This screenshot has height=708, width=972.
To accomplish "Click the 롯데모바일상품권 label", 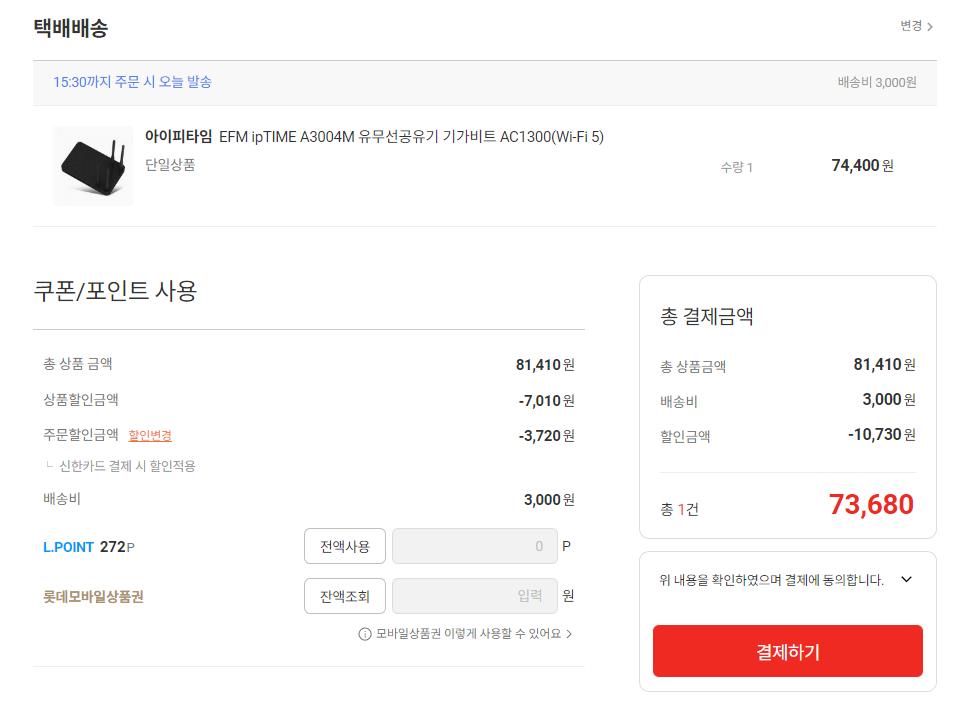I will tap(93, 597).
